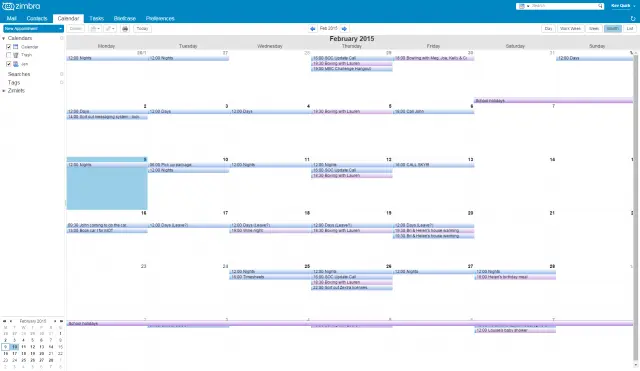This screenshot has height=371, width=640.
Task: Open the 19:00 Wine night appointment
Action: pos(270,231)
